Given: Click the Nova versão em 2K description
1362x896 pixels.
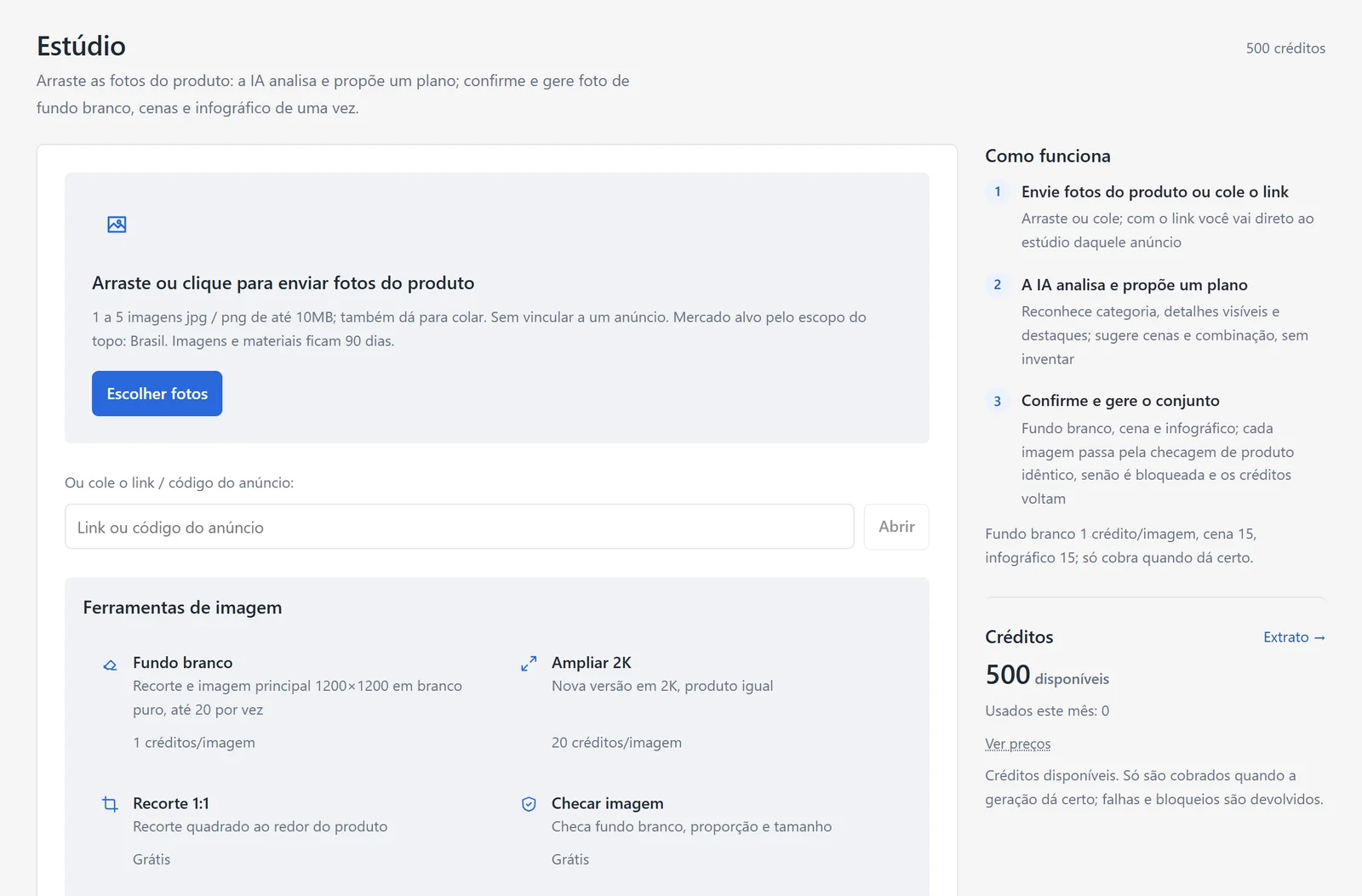Looking at the screenshot, I should (x=662, y=686).
